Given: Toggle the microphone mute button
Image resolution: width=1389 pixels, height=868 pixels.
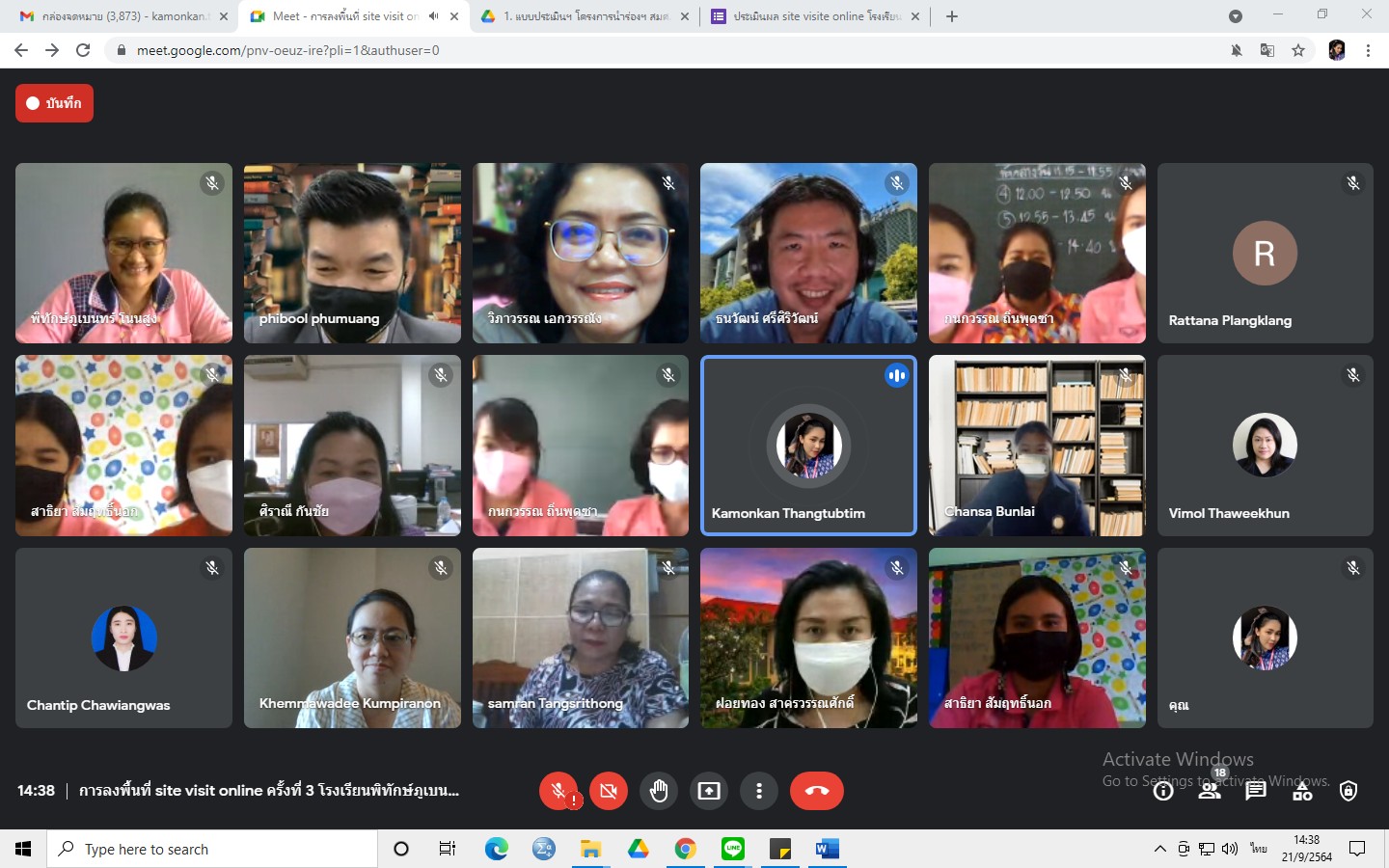Looking at the screenshot, I should 558,791.
